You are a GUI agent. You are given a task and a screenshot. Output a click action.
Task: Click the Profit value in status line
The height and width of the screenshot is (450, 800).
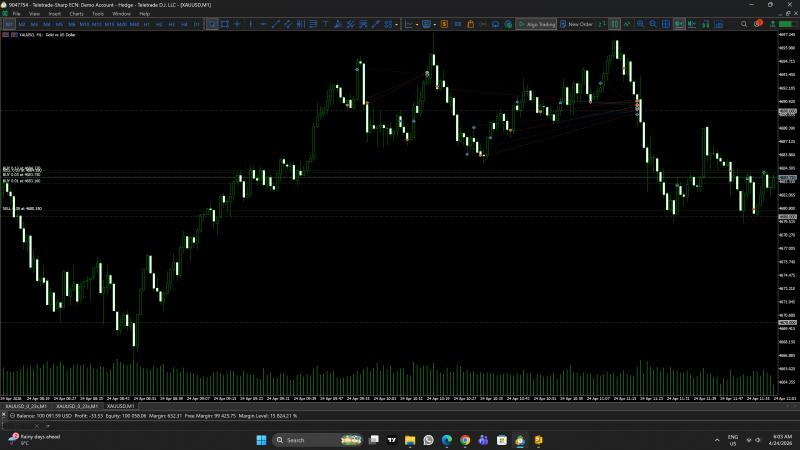tap(88, 416)
